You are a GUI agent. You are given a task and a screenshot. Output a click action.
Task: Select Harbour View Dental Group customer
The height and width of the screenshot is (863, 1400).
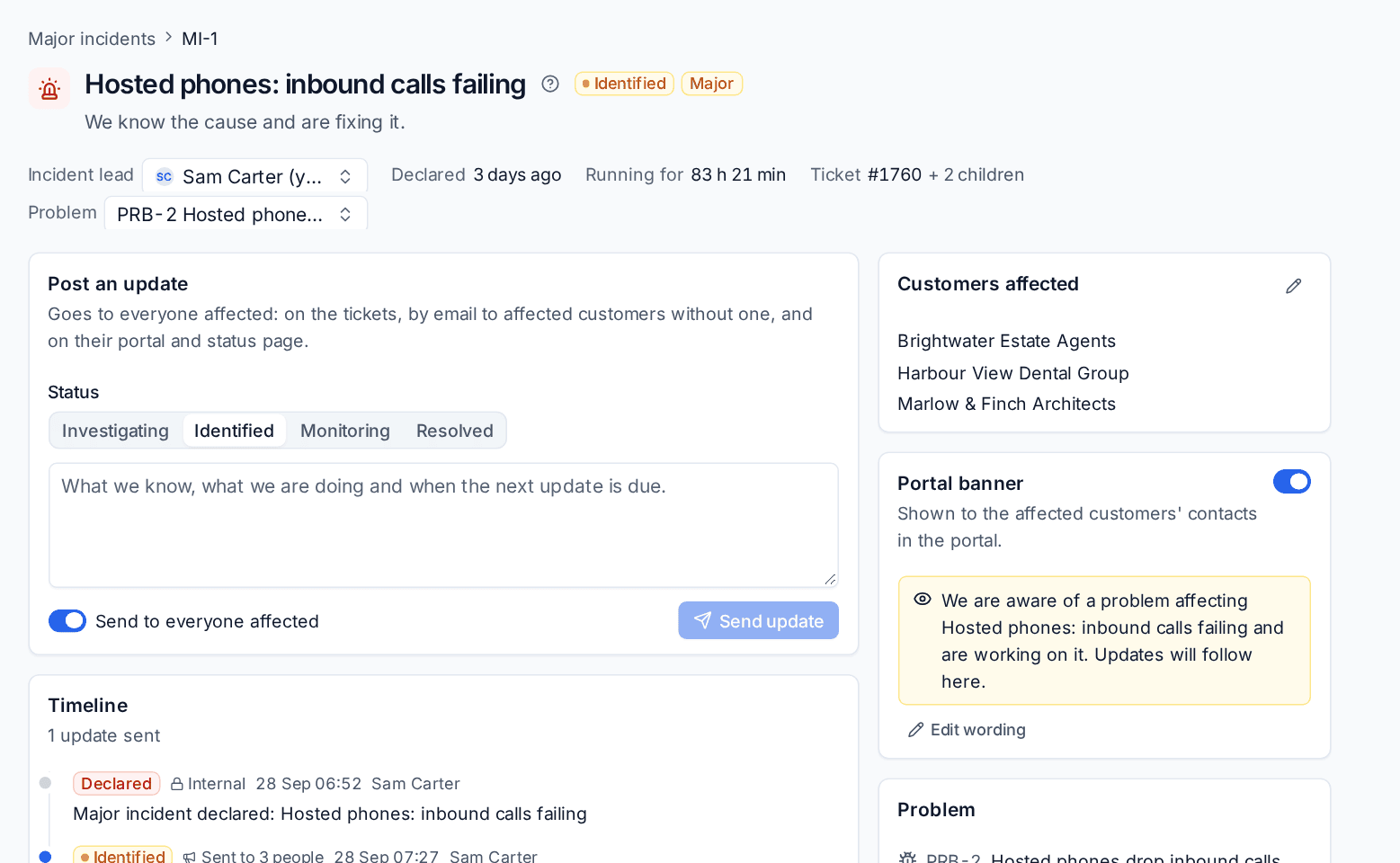pos(1012,373)
